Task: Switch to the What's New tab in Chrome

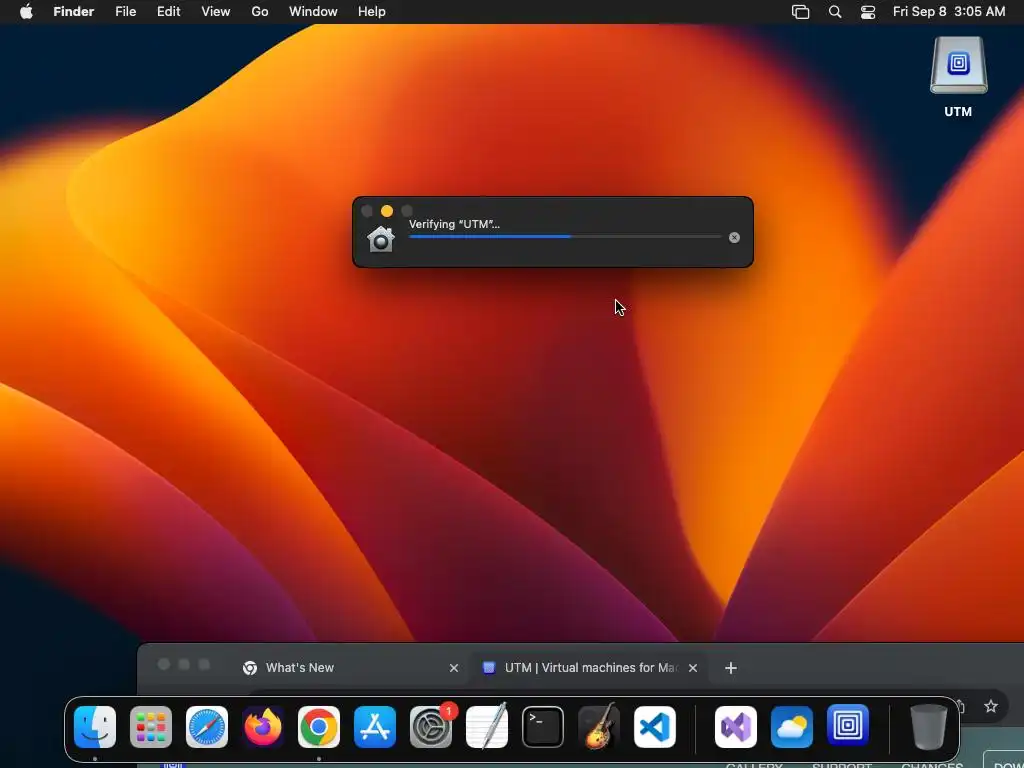Action: [351, 667]
